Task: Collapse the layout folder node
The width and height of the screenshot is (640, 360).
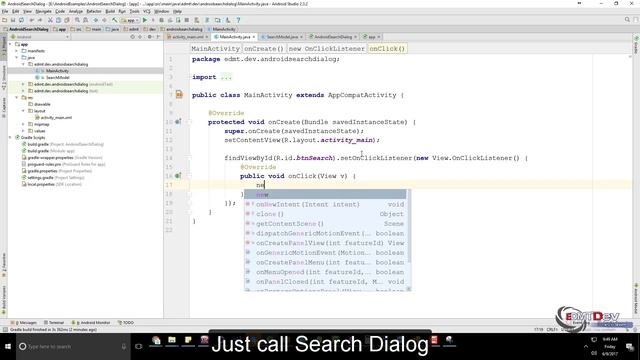Action: (23, 111)
